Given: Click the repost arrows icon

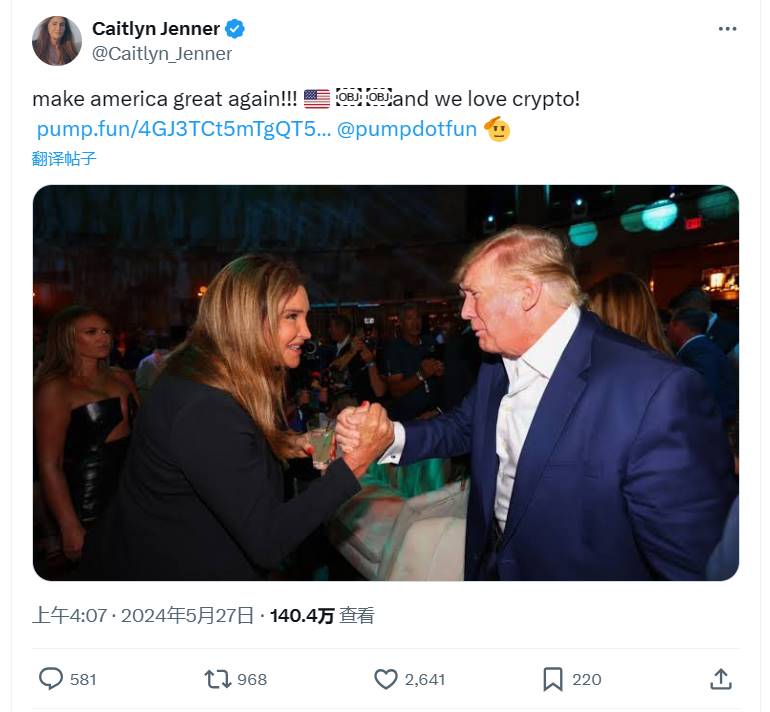Looking at the screenshot, I should (217, 679).
